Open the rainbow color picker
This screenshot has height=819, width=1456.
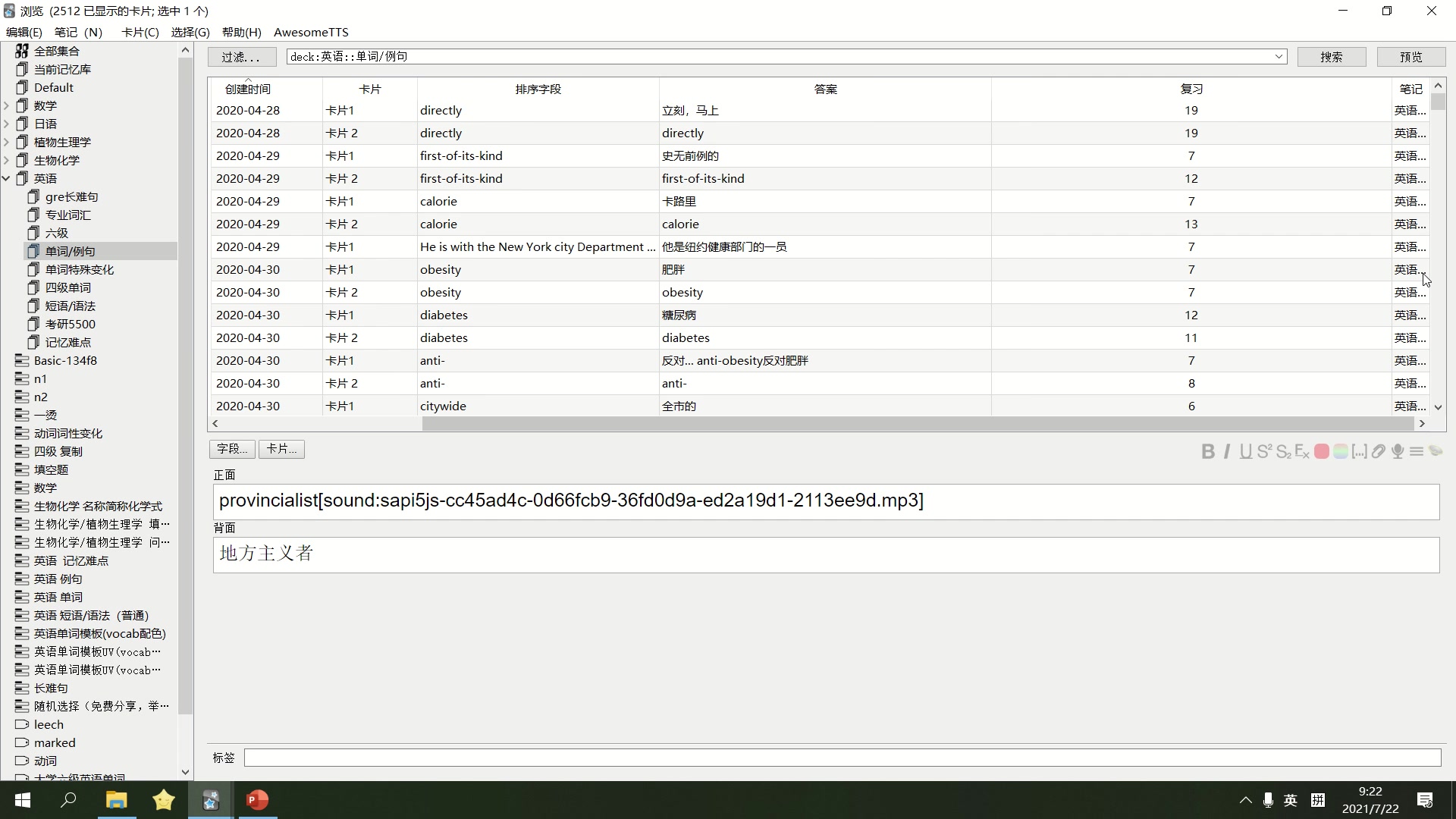point(1341,452)
